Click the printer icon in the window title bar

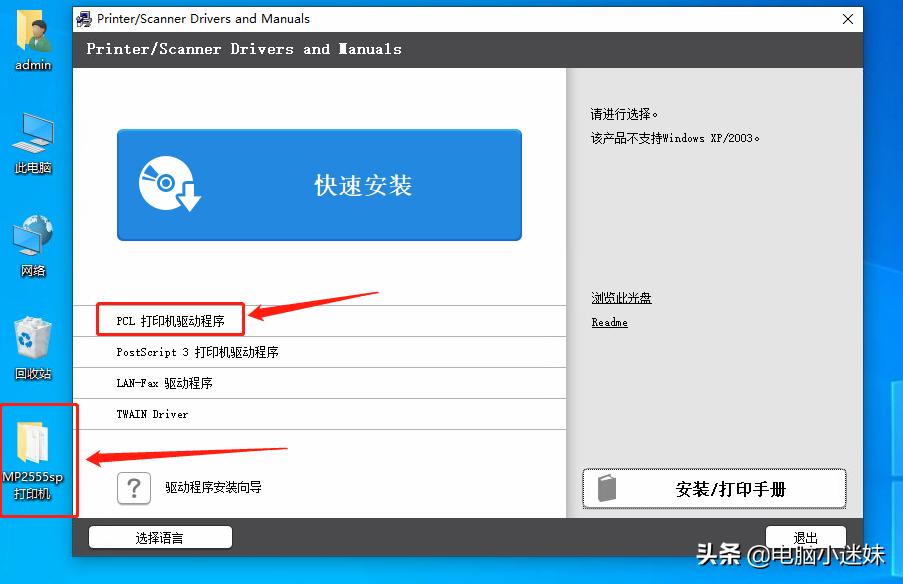coord(85,18)
